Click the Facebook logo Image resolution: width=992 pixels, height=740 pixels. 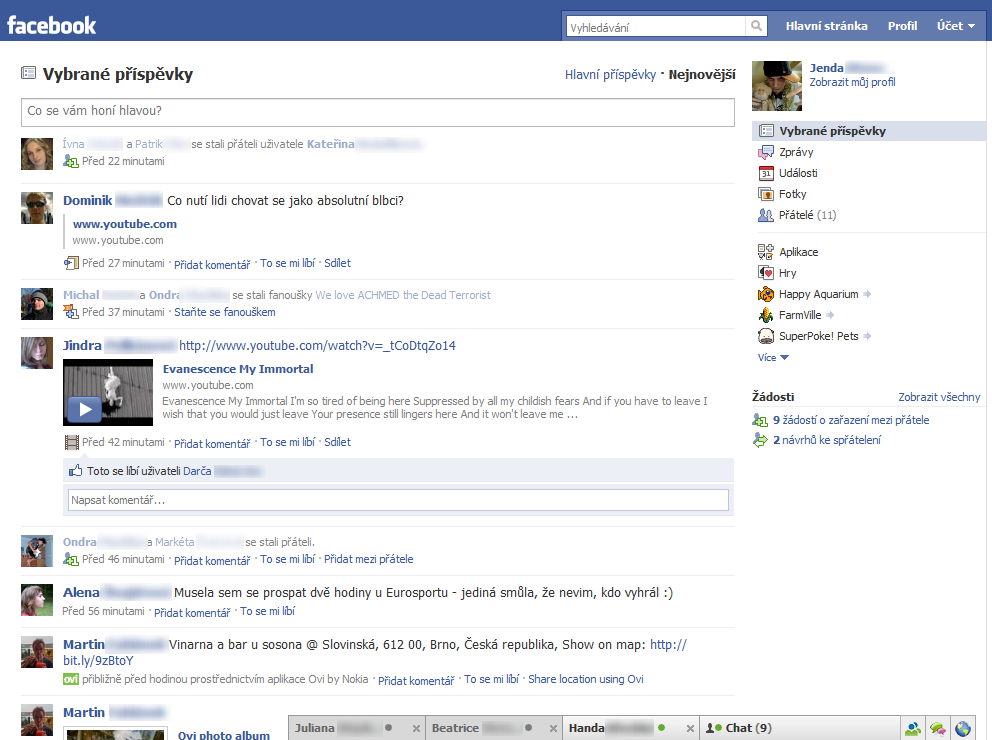coord(52,25)
